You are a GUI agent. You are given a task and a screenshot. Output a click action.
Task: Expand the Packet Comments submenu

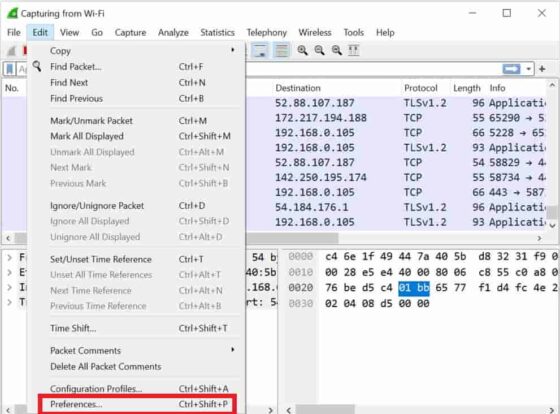pos(232,349)
